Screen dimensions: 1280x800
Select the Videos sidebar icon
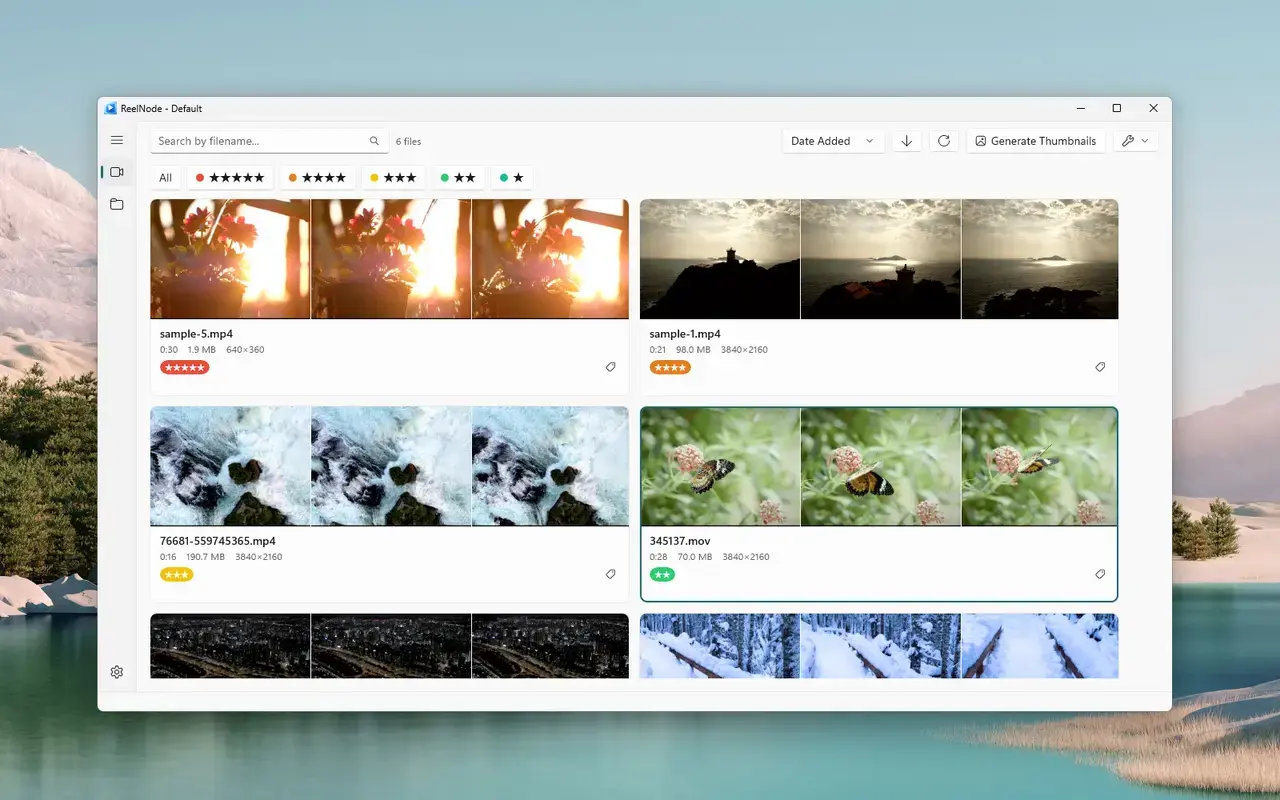pyautogui.click(x=117, y=172)
